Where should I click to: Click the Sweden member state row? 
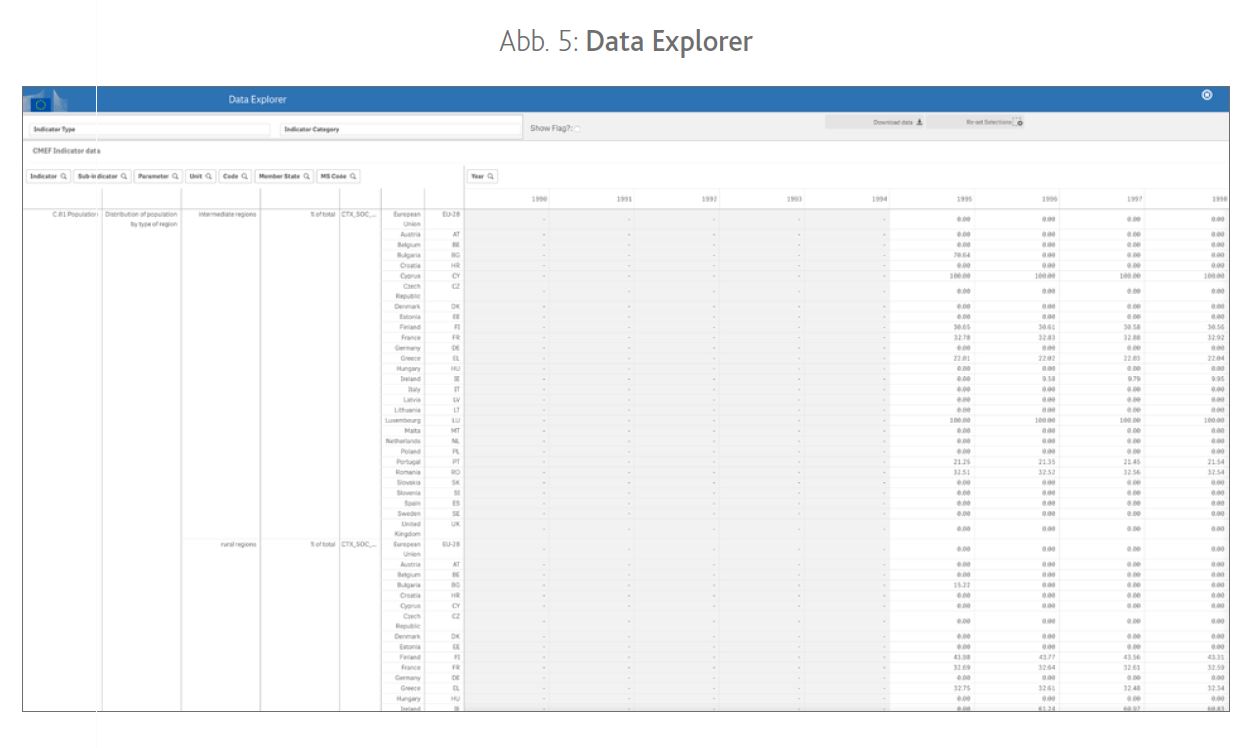(409, 513)
